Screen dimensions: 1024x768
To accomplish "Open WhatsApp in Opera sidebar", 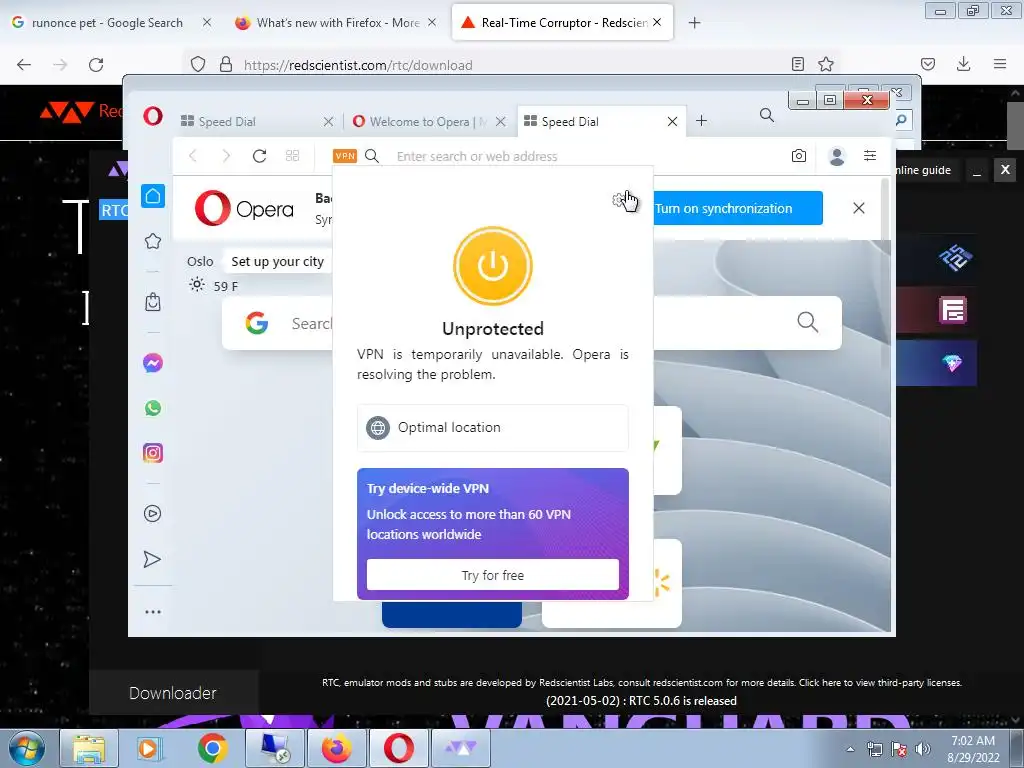I will tap(153, 408).
